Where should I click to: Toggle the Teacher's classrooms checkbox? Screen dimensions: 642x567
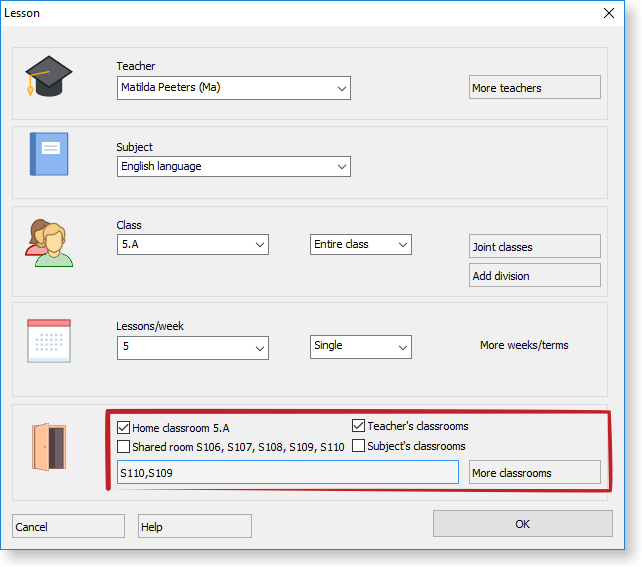coord(359,426)
